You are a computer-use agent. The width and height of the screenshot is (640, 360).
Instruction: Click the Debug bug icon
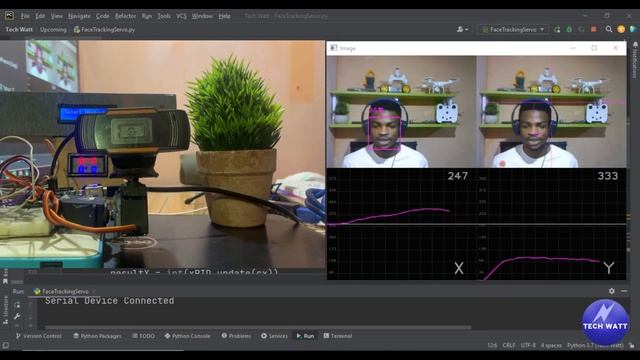(x=569, y=29)
